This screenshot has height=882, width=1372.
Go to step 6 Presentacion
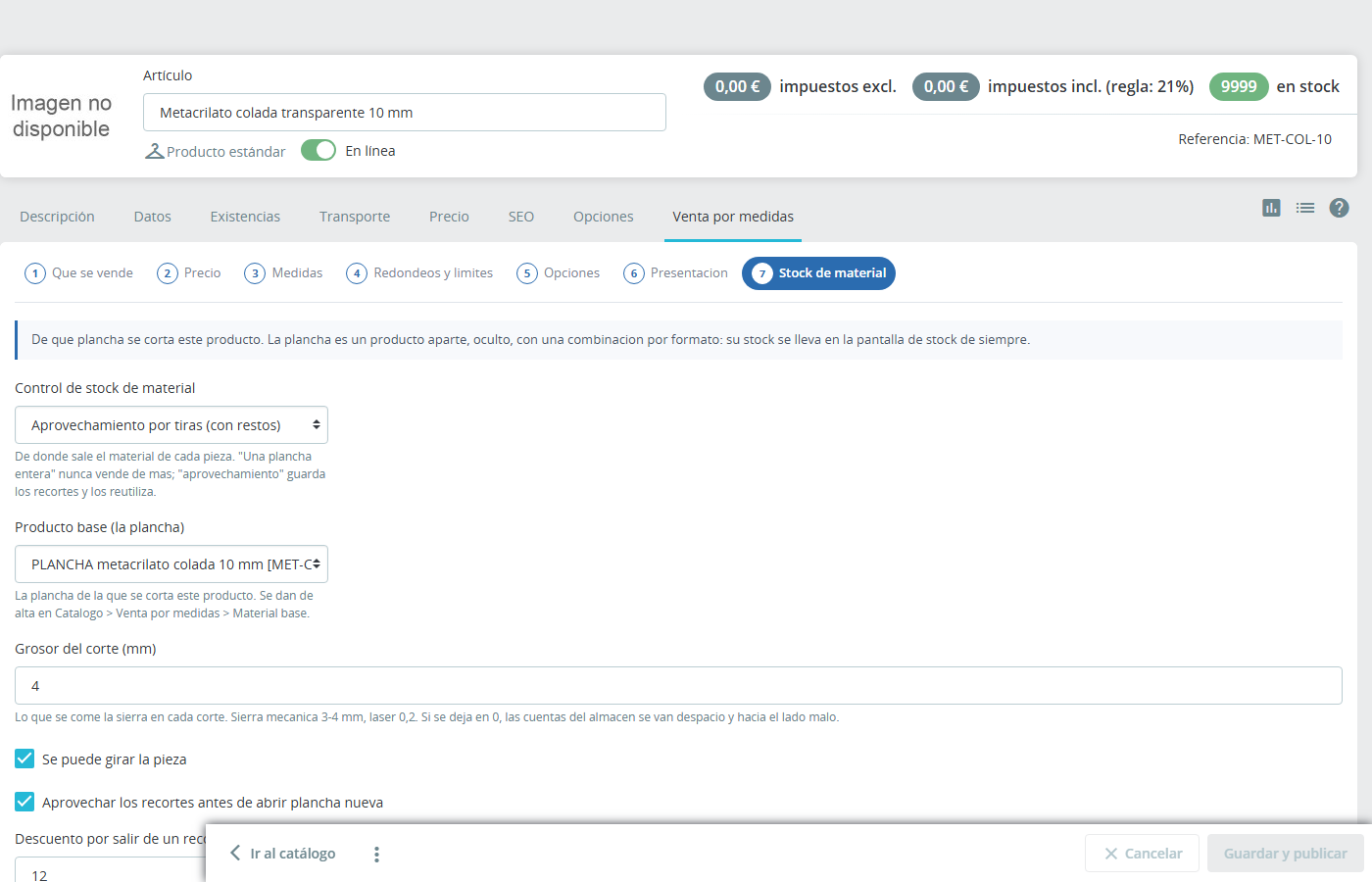click(x=676, y=273)
